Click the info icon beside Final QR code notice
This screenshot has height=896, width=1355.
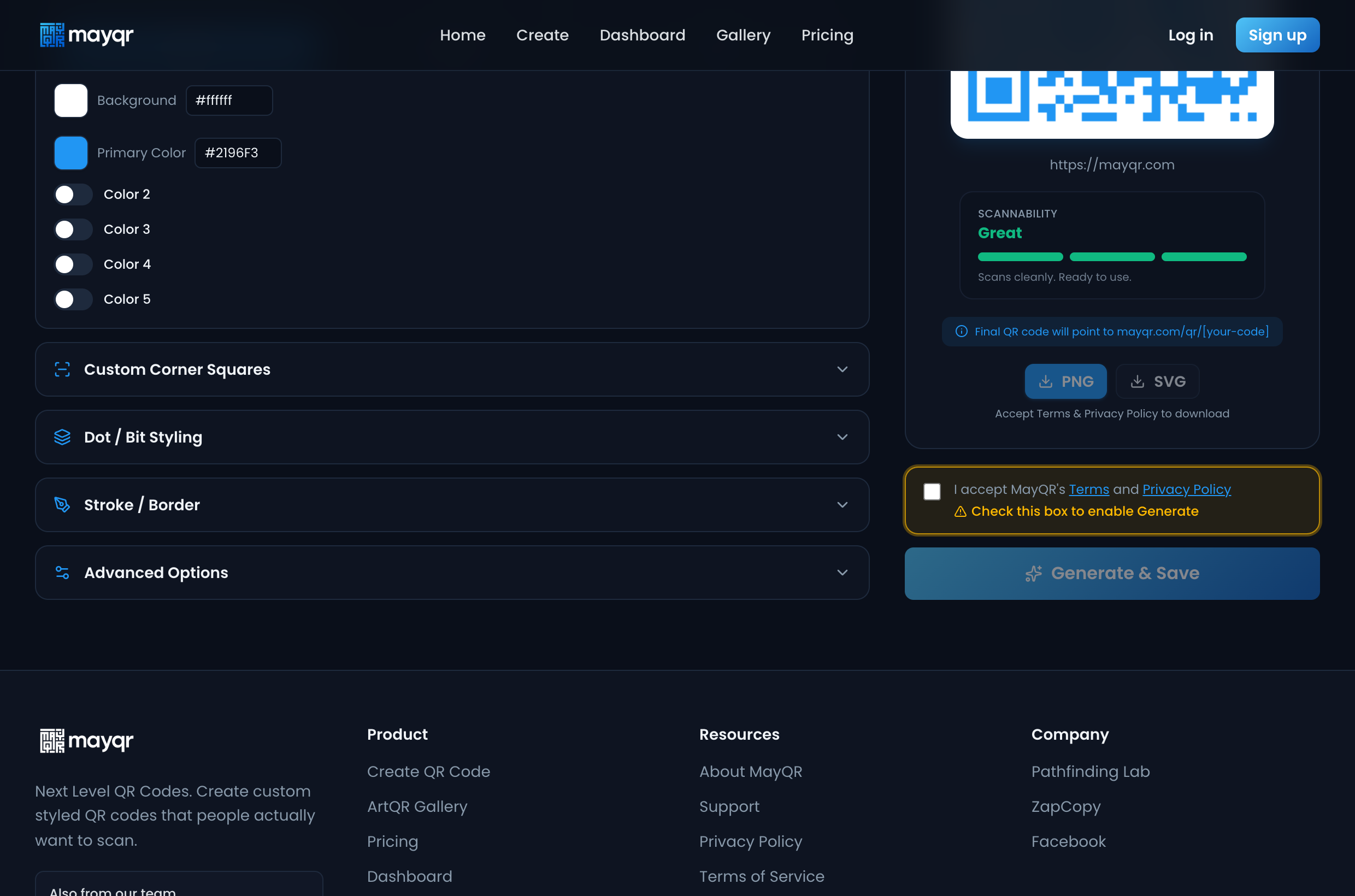962,332
